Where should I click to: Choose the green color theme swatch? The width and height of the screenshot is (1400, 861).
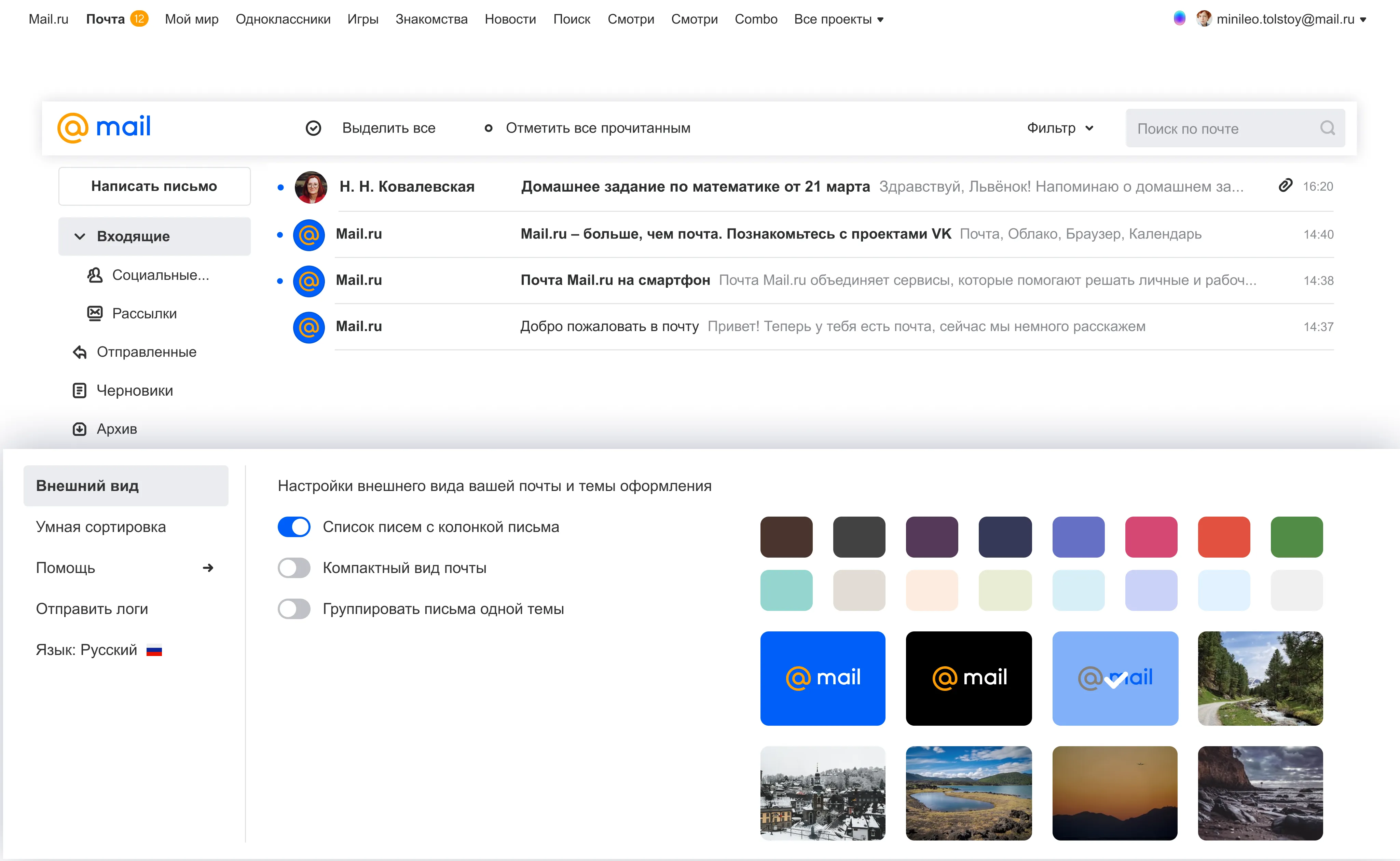tap(1296, 537)
